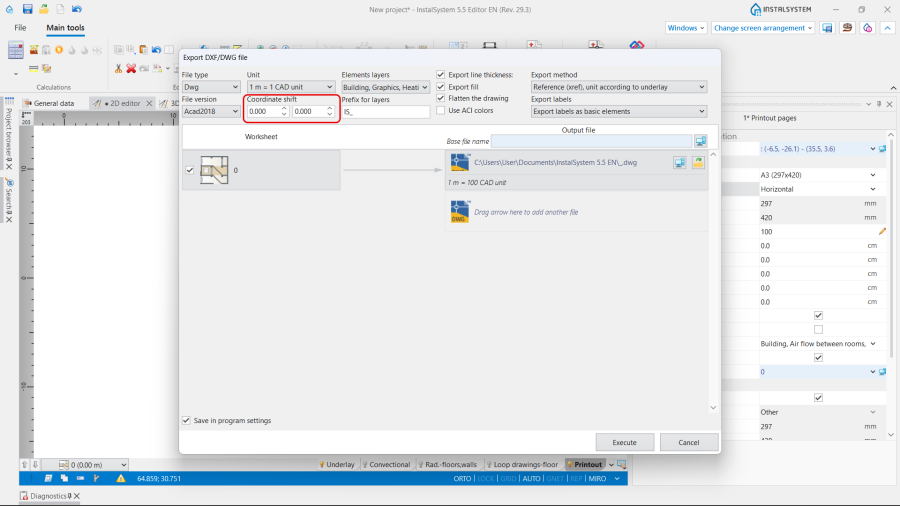This screenshot has width=900, height=506.
Task: Click the orange flame icon in Calculations group
Action: click(x=59, y=50)
